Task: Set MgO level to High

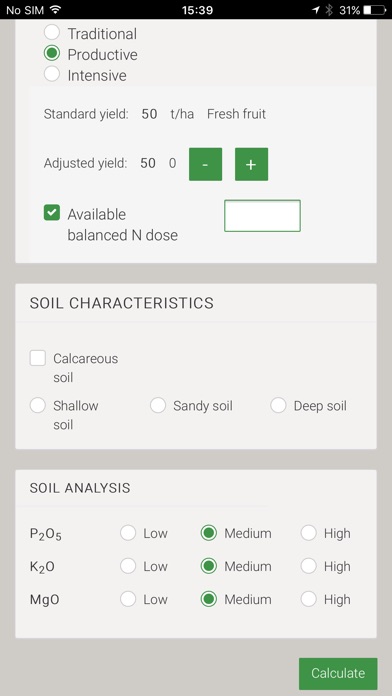Action: (309, 599)
